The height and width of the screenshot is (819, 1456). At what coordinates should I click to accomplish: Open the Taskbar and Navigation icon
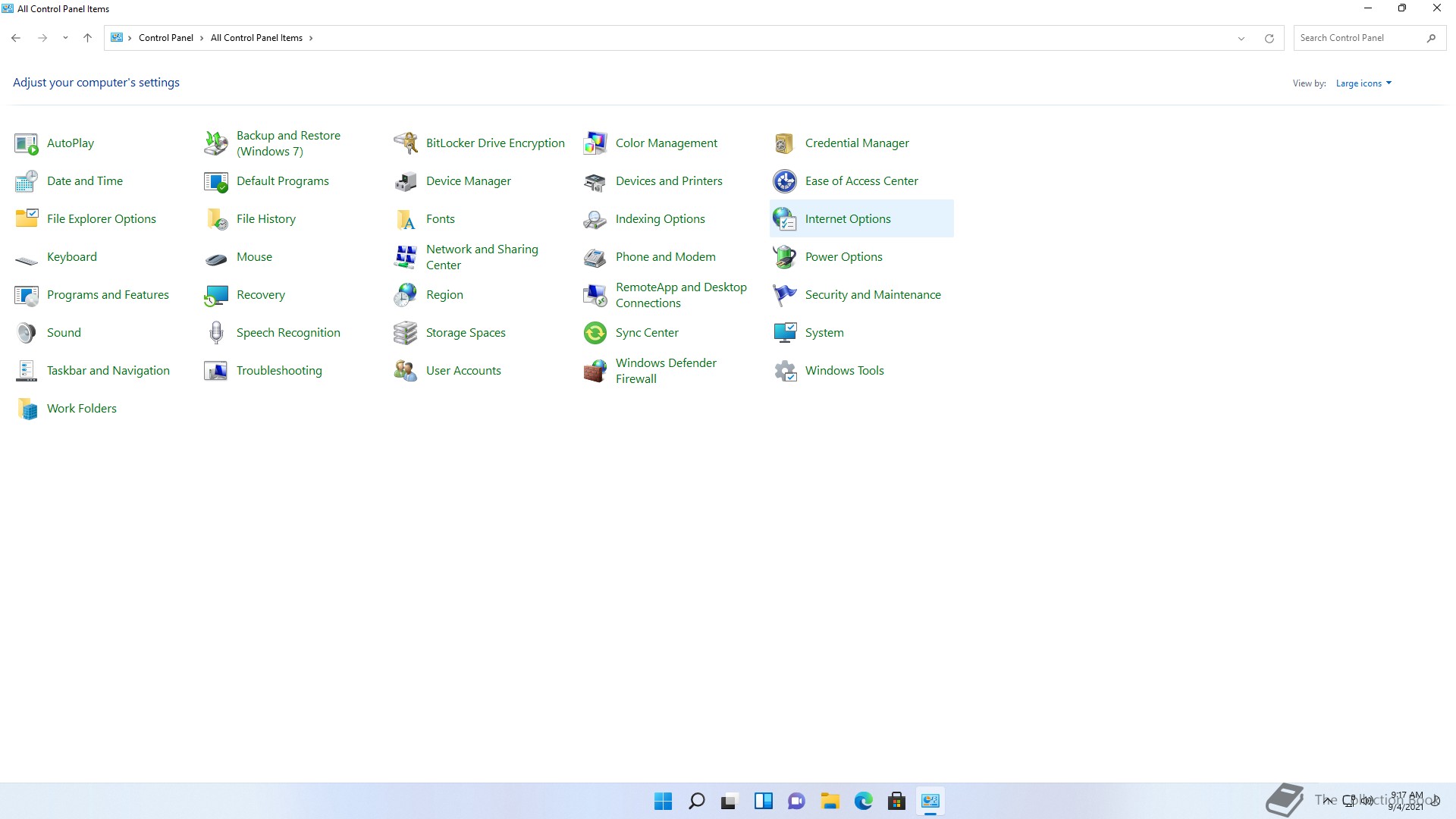27,371
